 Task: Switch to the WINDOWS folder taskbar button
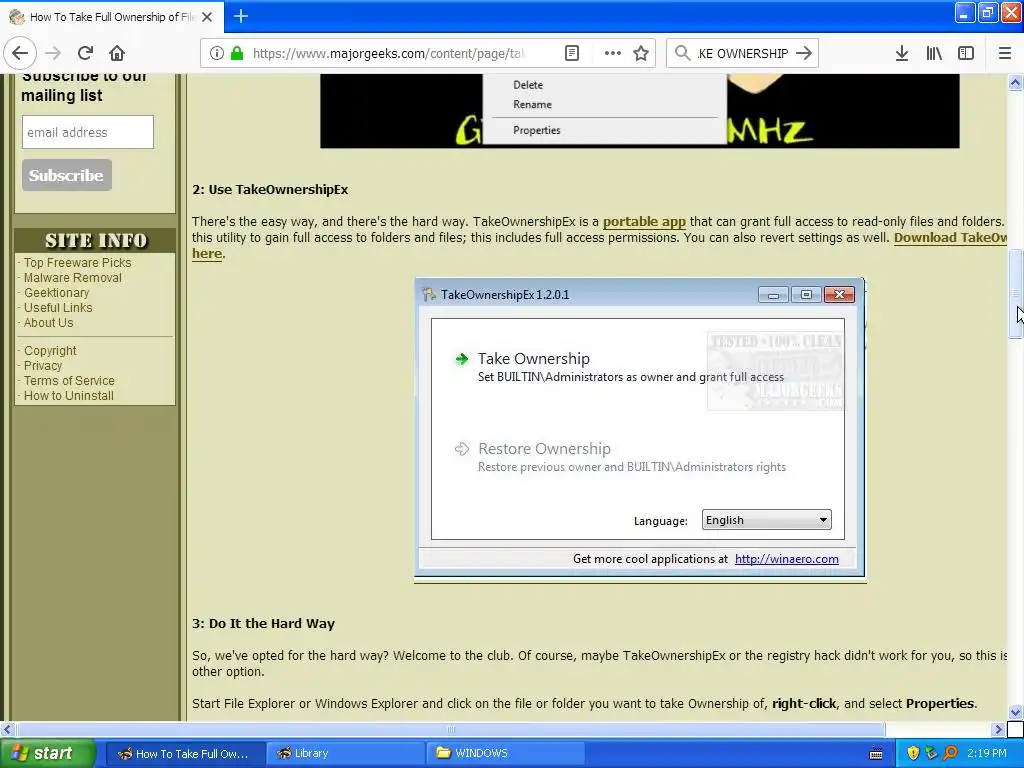[x=505, y=753]
